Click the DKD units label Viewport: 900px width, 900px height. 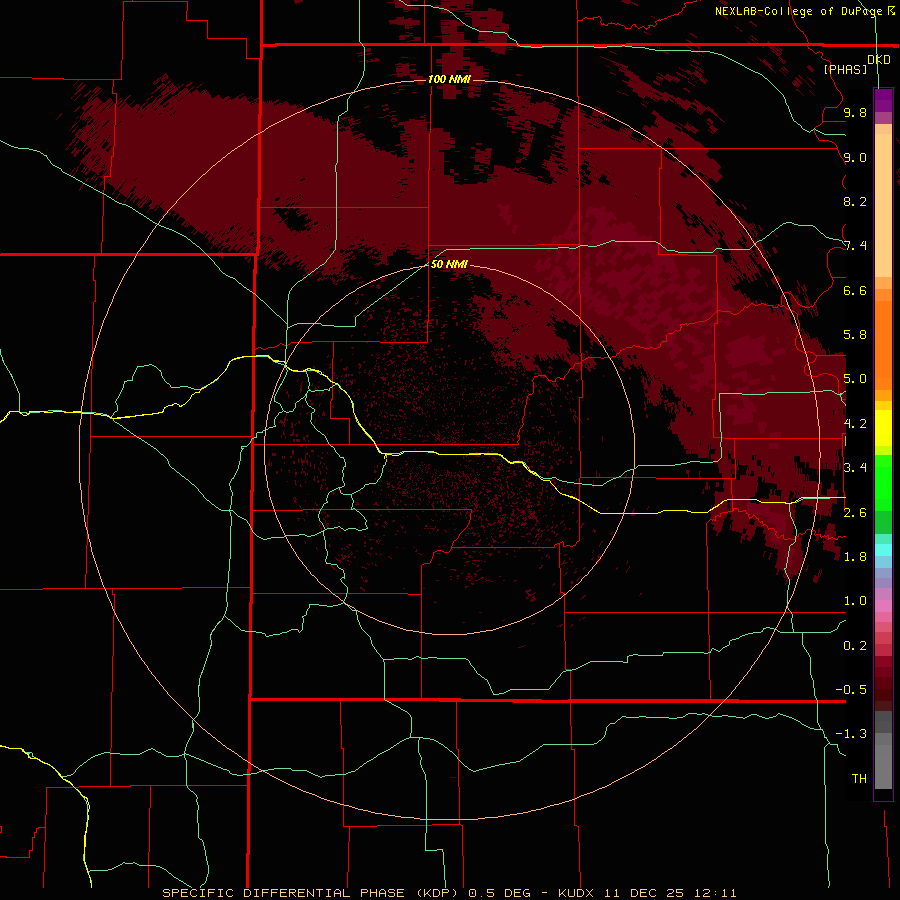(879, 59)
